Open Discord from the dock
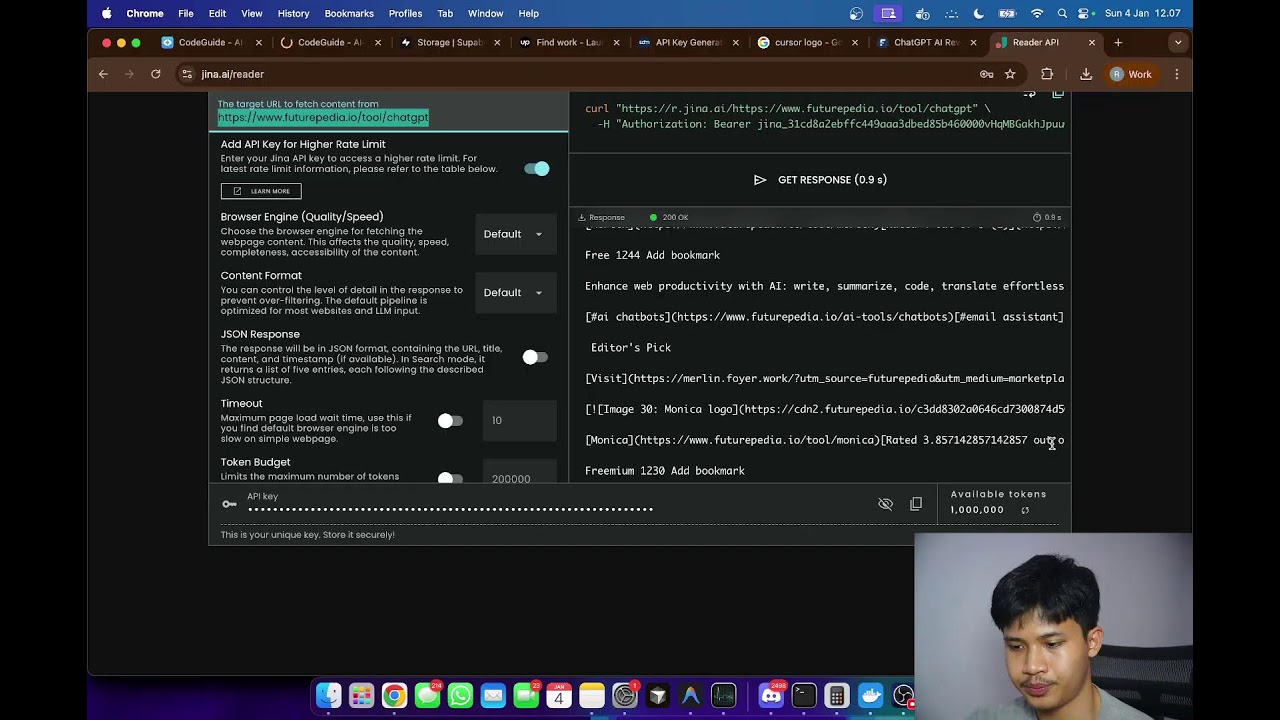This screenshot has height=720, width=1280. pyautogui.click(x=771, y=695)
